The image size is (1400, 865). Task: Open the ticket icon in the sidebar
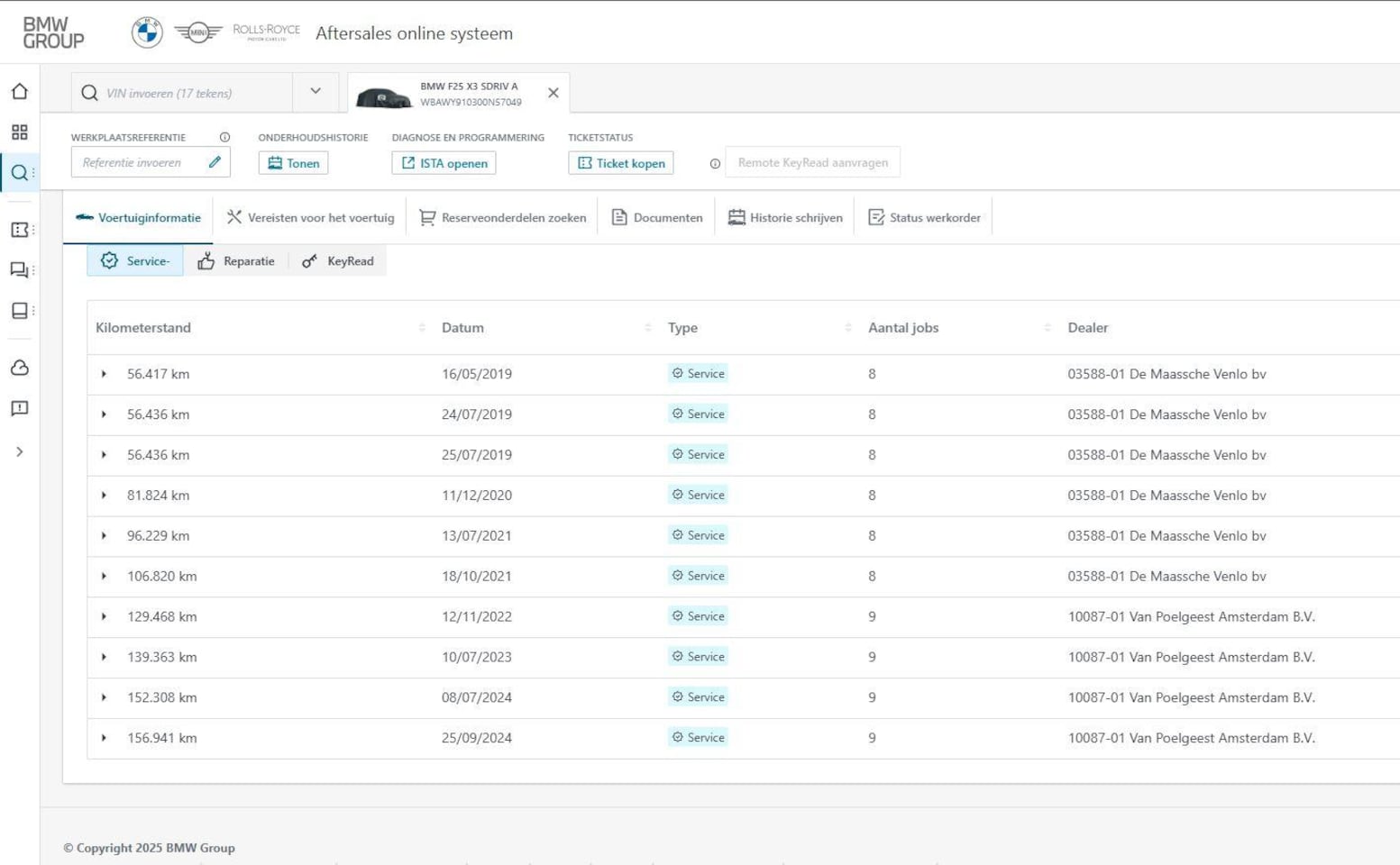(x=20, y=230)
